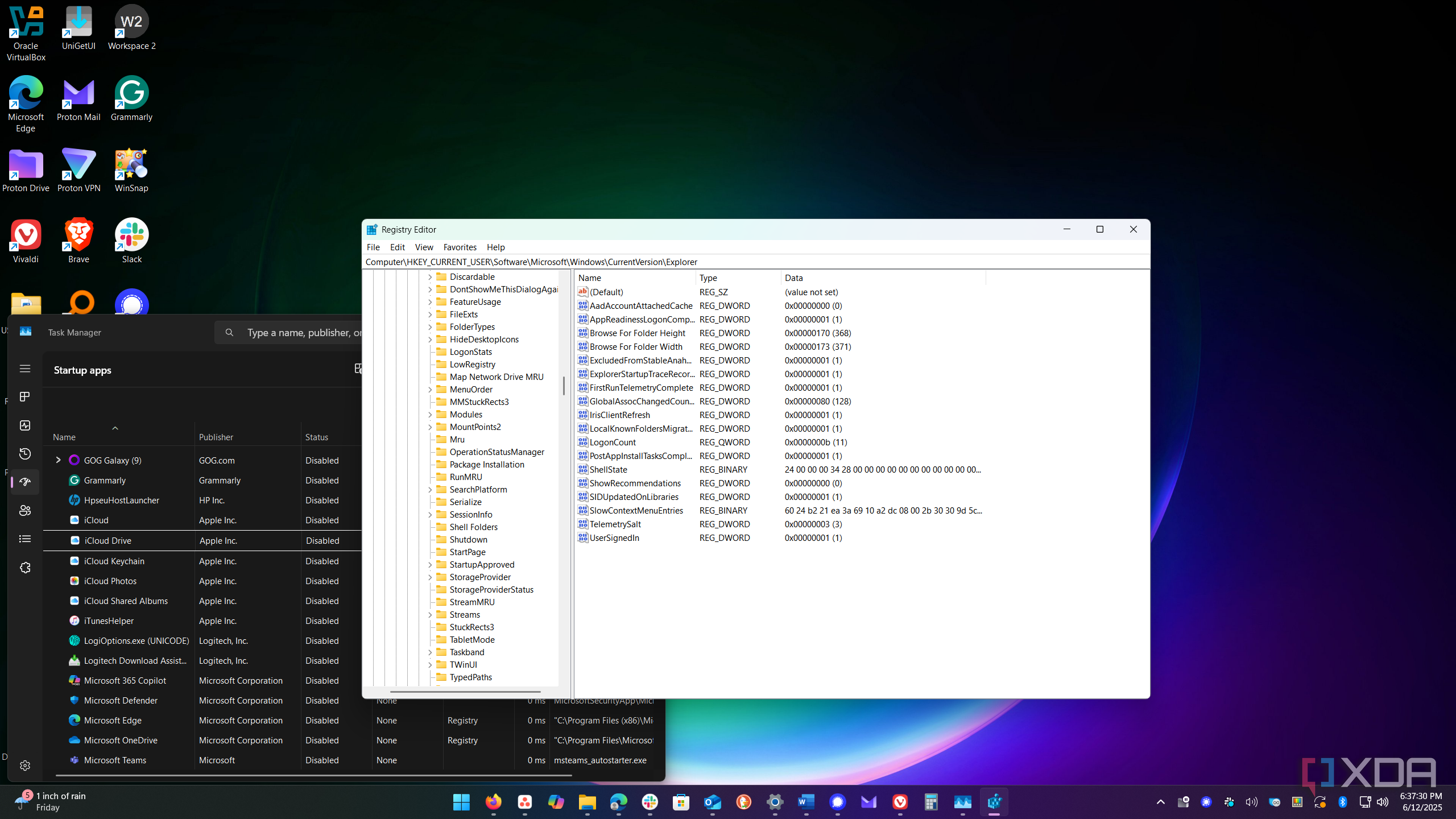
Task: Show hidden system tray icons
Action: pos(1160,802)
